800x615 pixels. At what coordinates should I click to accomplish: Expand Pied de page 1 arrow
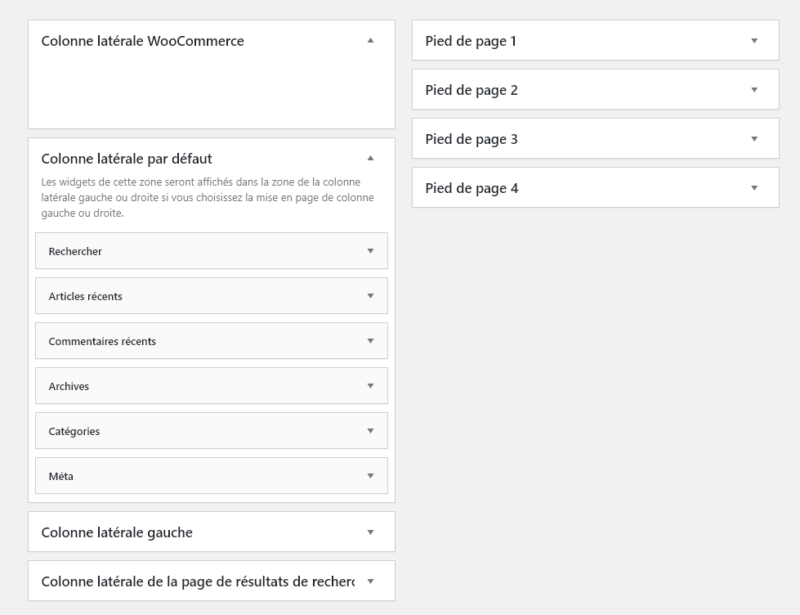click(754, 40)
